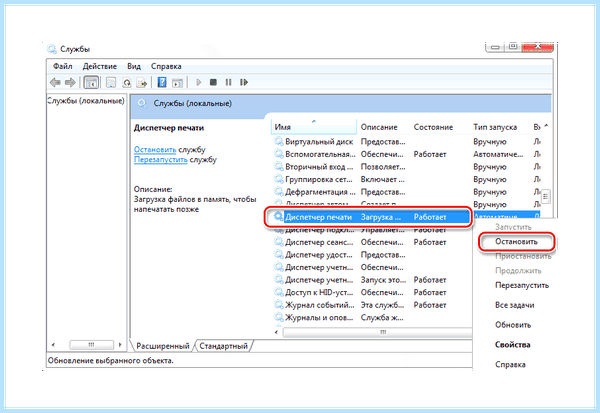Click the gear icon of Дефрагментация service

tap(279, 192)
